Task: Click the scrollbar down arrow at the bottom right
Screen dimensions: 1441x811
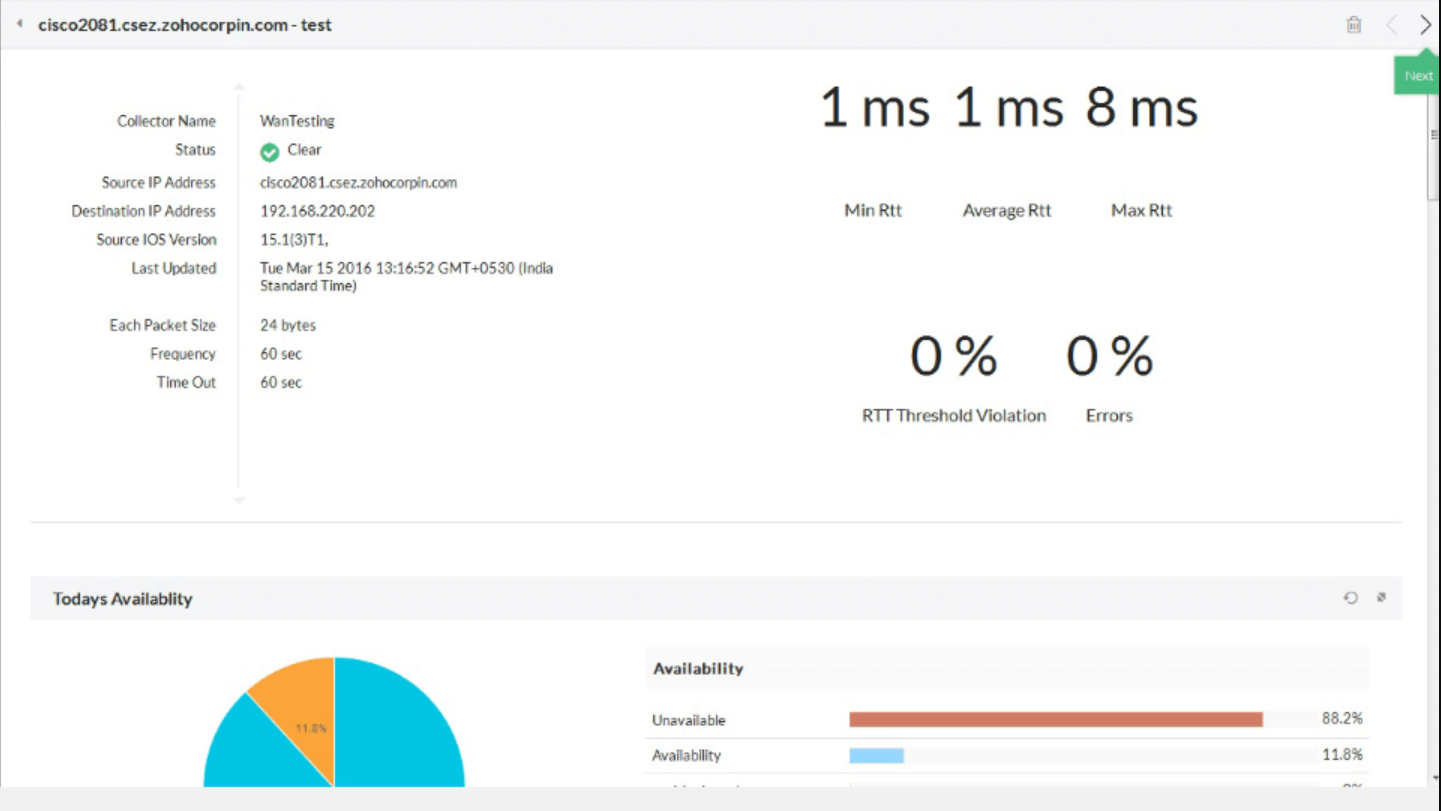Action: (x=1434, y=777)
